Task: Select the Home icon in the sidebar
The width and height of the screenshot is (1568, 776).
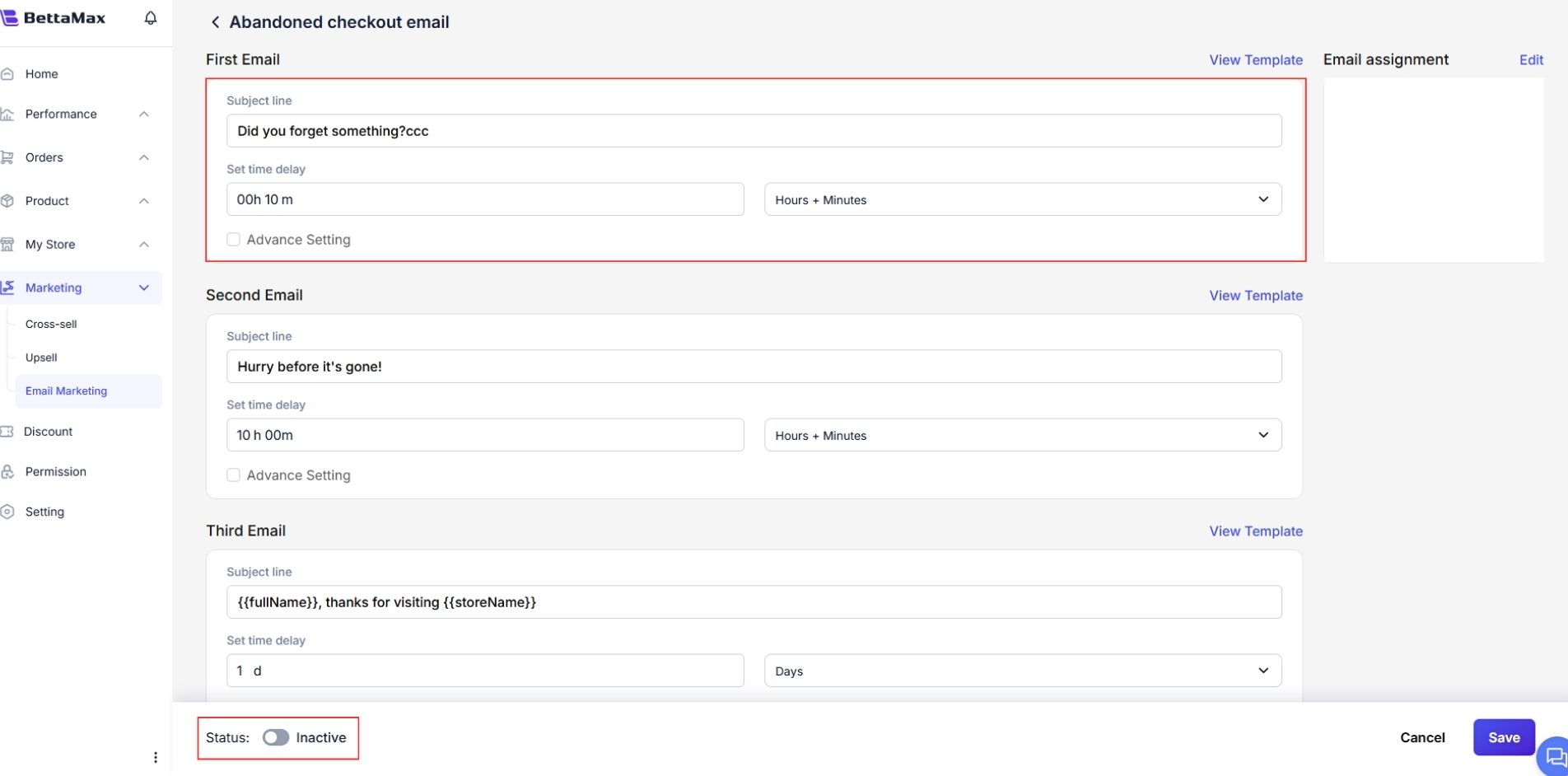Action: click(8, 73)
